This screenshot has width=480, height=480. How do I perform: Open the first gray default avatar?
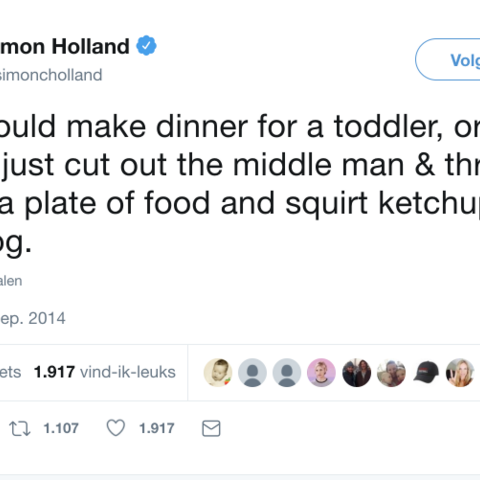tap(252, 372)
